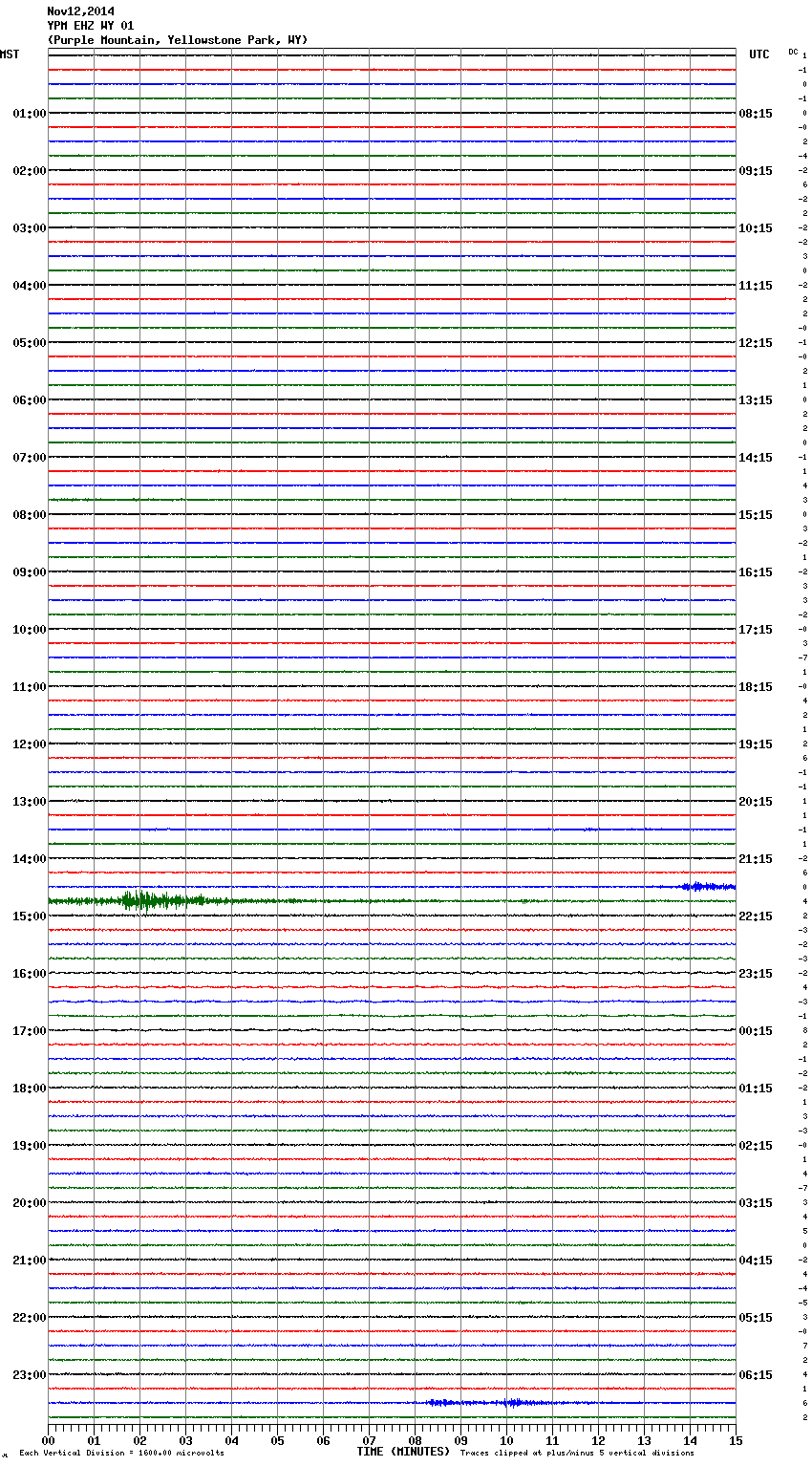Select the 17:00 MST time label
The image size is (812, 1466).
coord(30,1031)
